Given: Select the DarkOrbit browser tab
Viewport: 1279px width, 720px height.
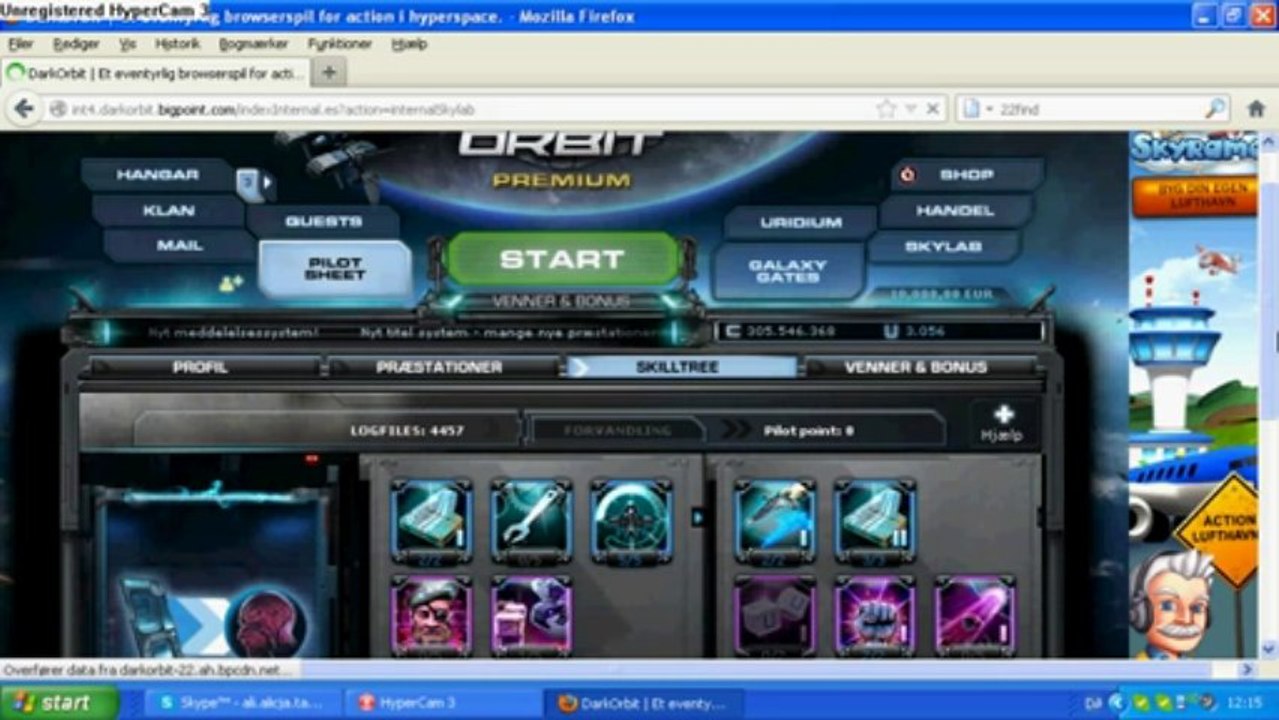Looking at the screenshot, I should pos(157,73).
